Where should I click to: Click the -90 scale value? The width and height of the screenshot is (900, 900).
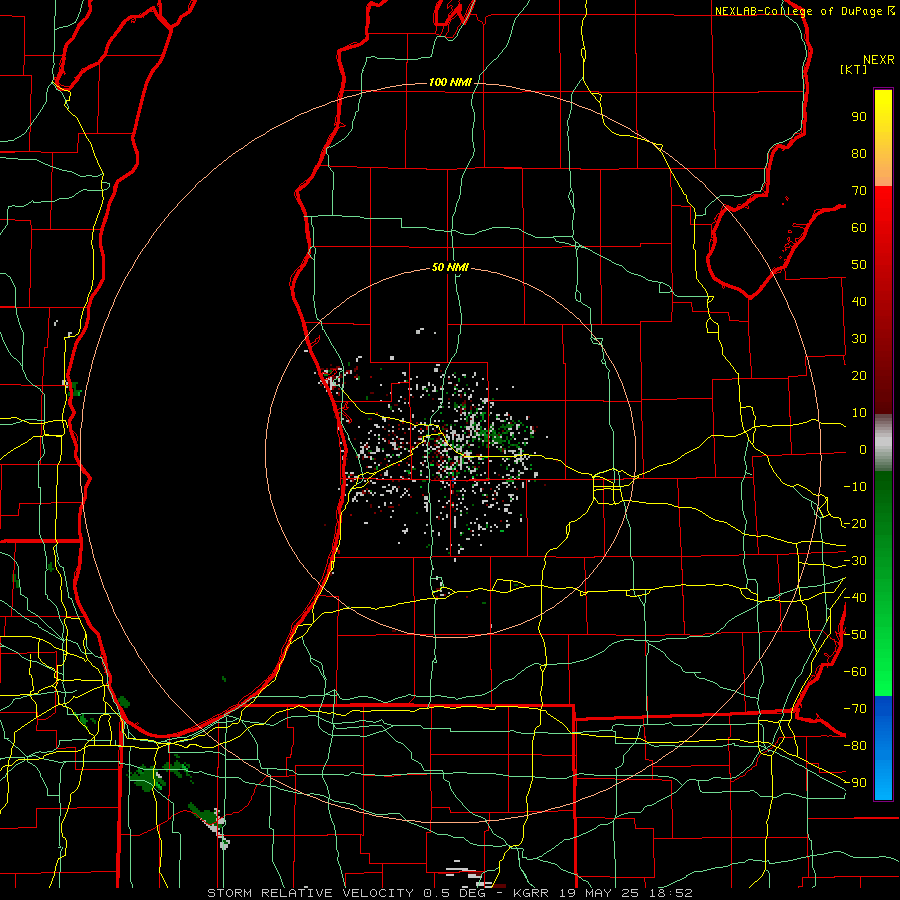pyautogui.click(x=855, y=783)
